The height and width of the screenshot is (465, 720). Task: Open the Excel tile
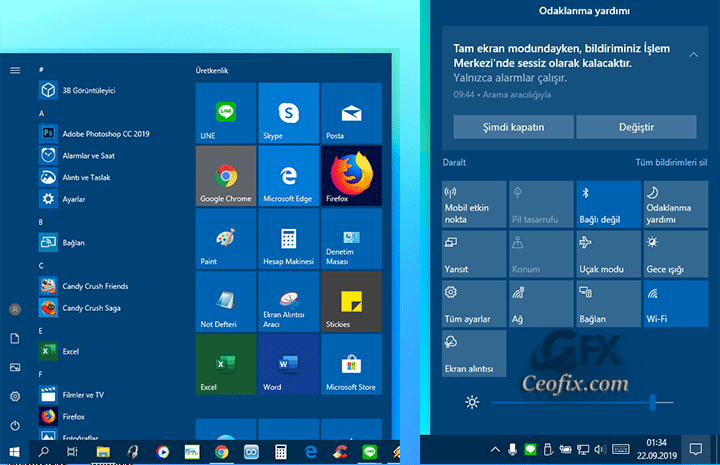tap(226, 364)
